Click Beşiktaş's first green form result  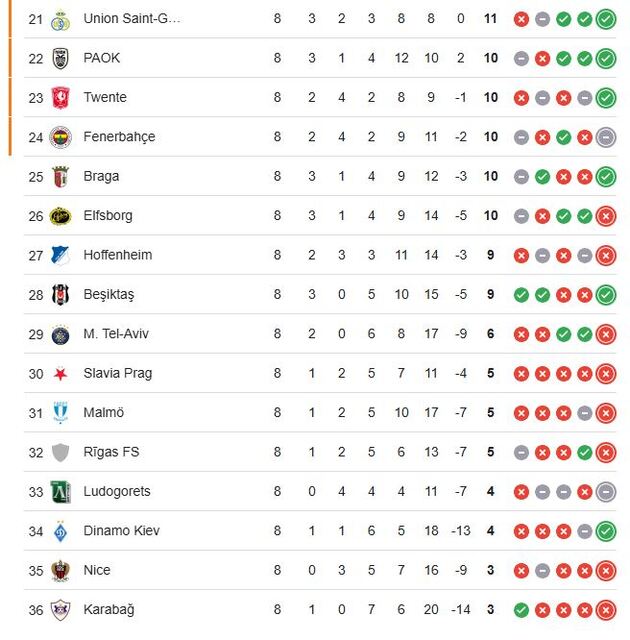pos(521,295)
